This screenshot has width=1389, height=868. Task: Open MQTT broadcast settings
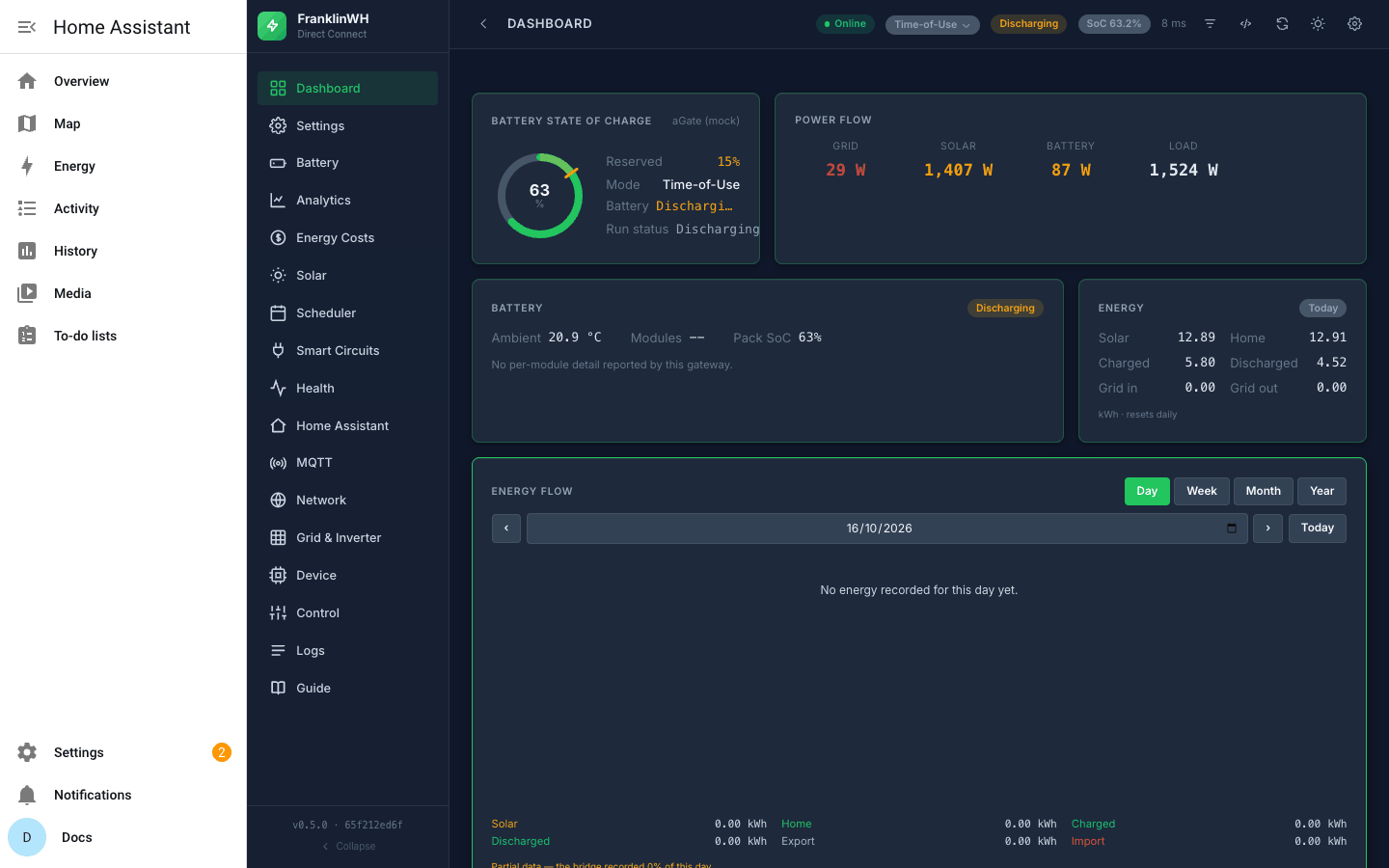tap(347, 463)
